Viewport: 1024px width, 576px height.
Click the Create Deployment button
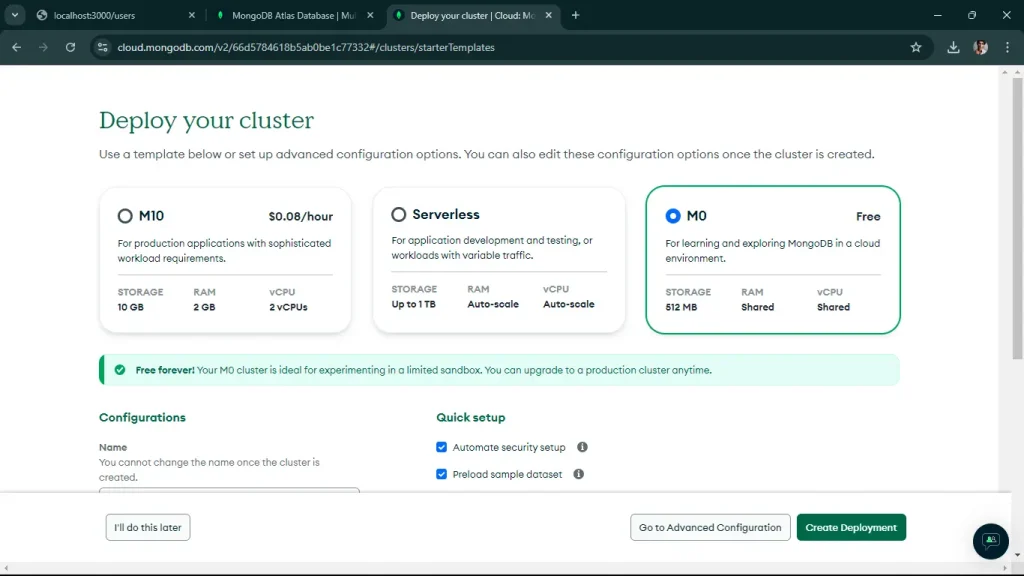coord(851,527)
